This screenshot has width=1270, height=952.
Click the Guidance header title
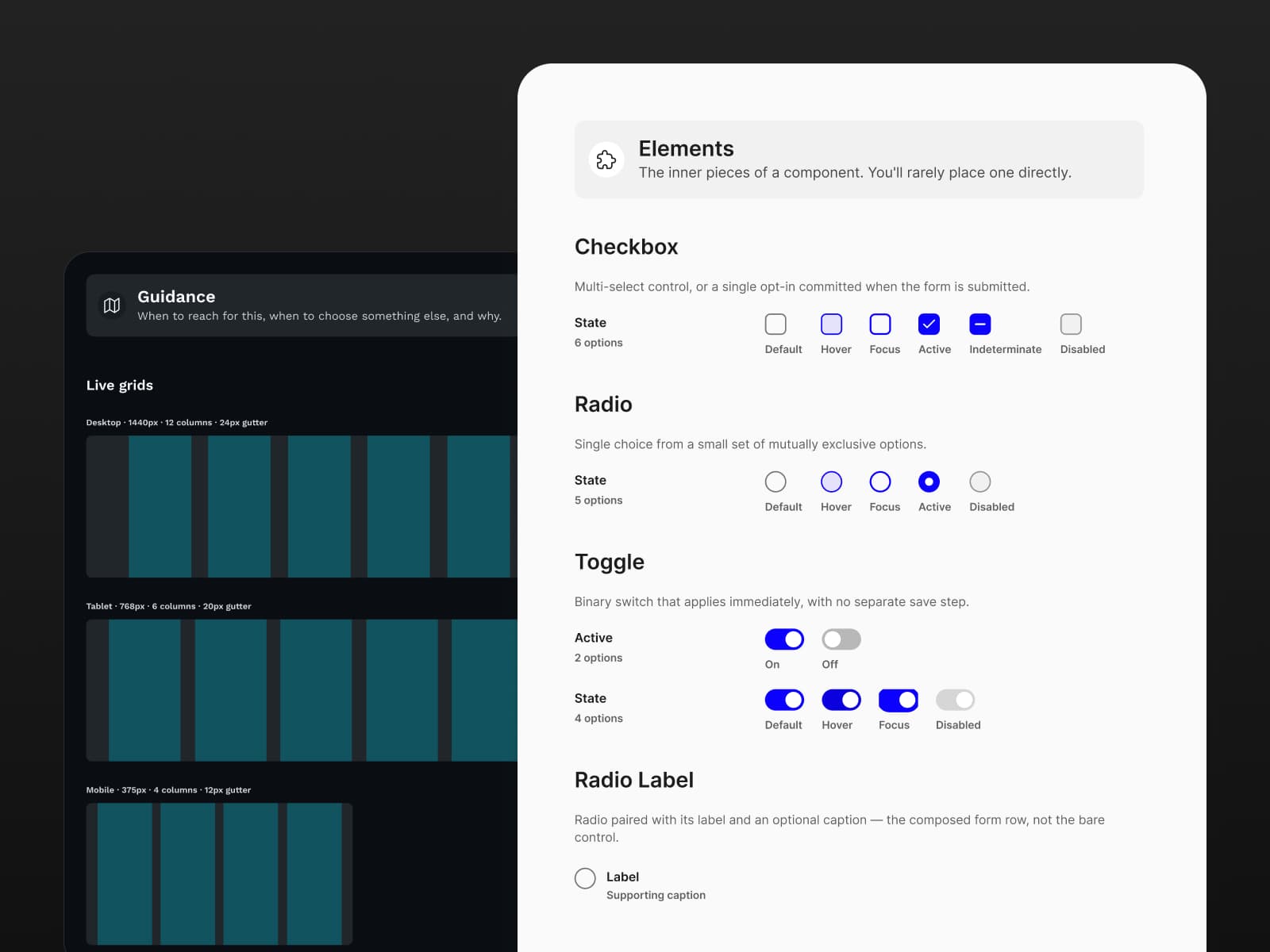pos(176,297)
